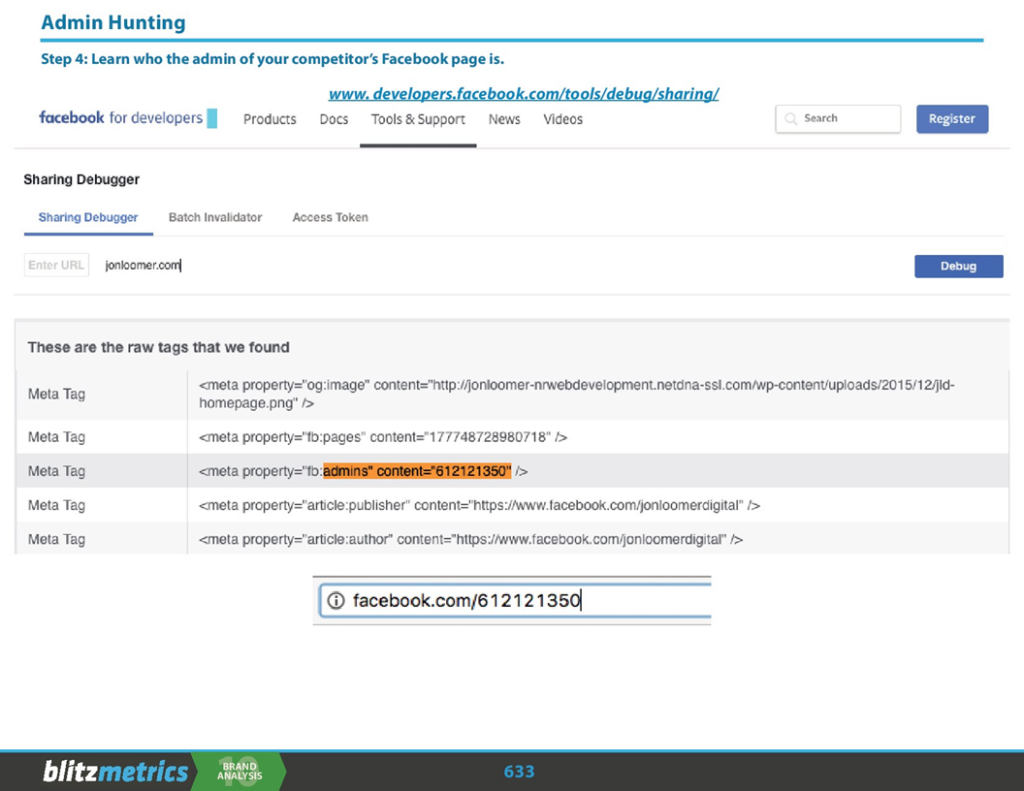
Task: Open the Videos section
Action: click(x=563, y=120)
